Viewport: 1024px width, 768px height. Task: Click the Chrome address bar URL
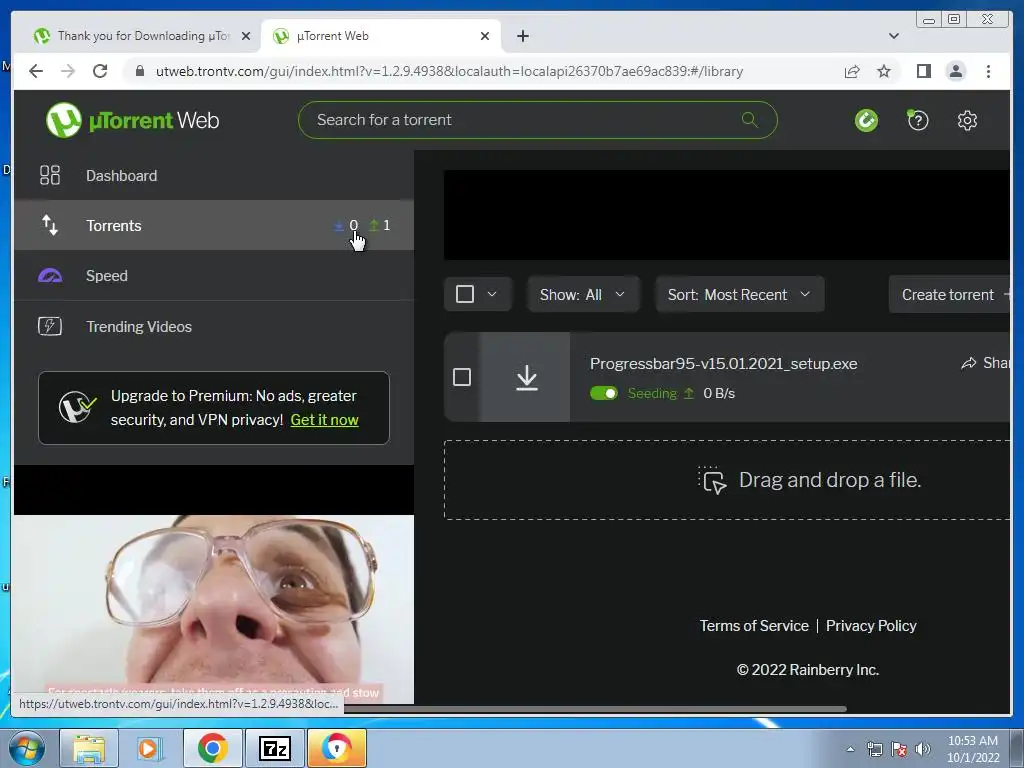pos(449,71)
